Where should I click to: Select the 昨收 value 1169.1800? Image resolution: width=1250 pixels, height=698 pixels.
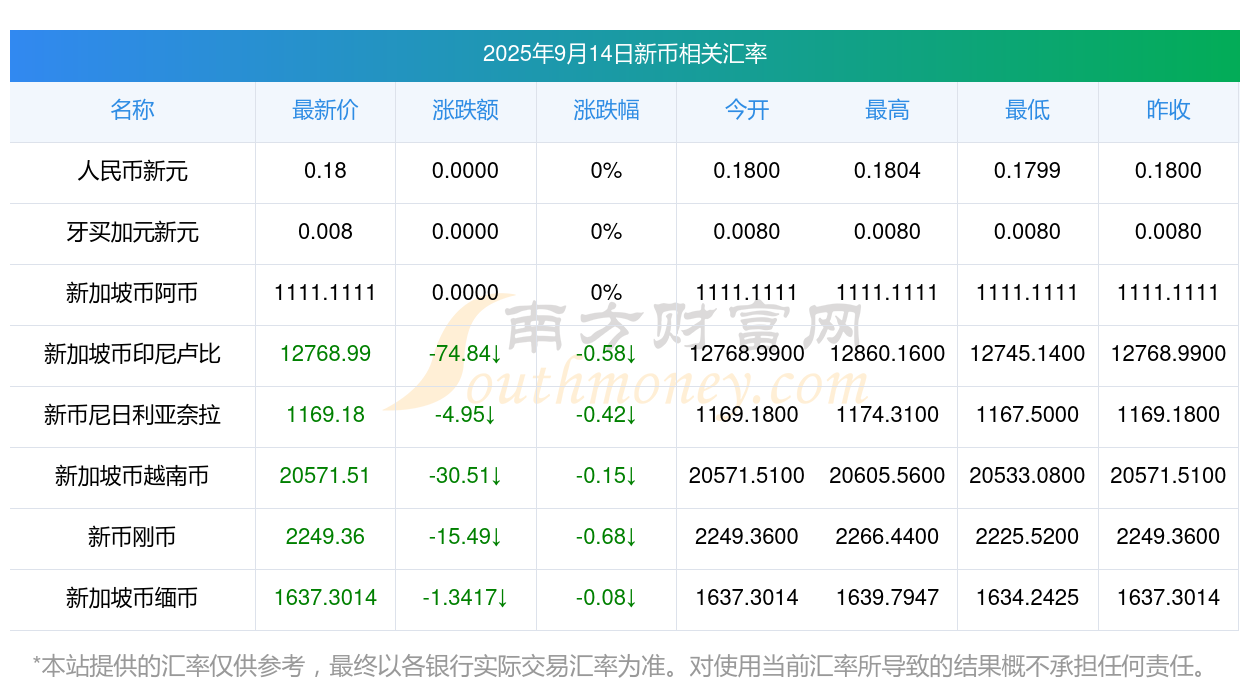click(1169, 415)
